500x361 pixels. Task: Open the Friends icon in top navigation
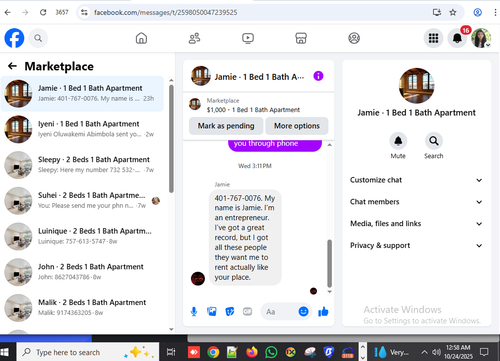pyautogui.click(x=194, y=38)
